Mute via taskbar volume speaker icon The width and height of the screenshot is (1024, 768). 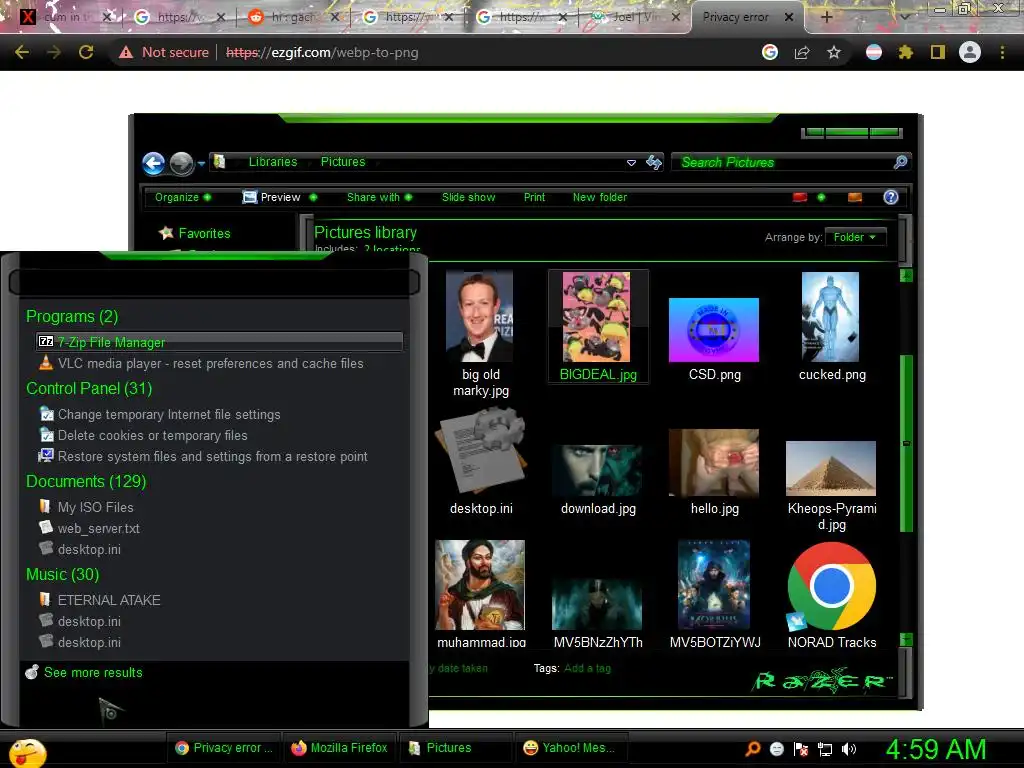tap(848, 749)
